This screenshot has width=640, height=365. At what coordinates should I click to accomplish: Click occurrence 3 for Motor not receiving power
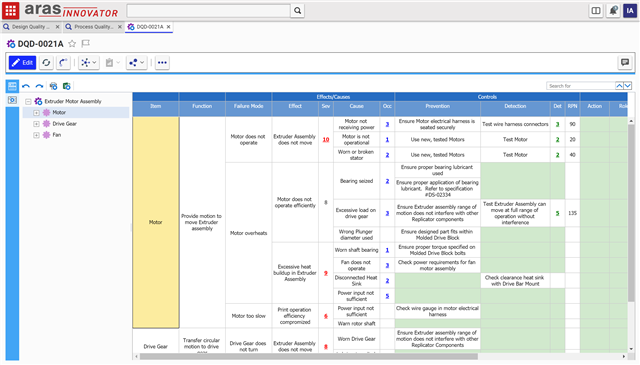point(387,124)
